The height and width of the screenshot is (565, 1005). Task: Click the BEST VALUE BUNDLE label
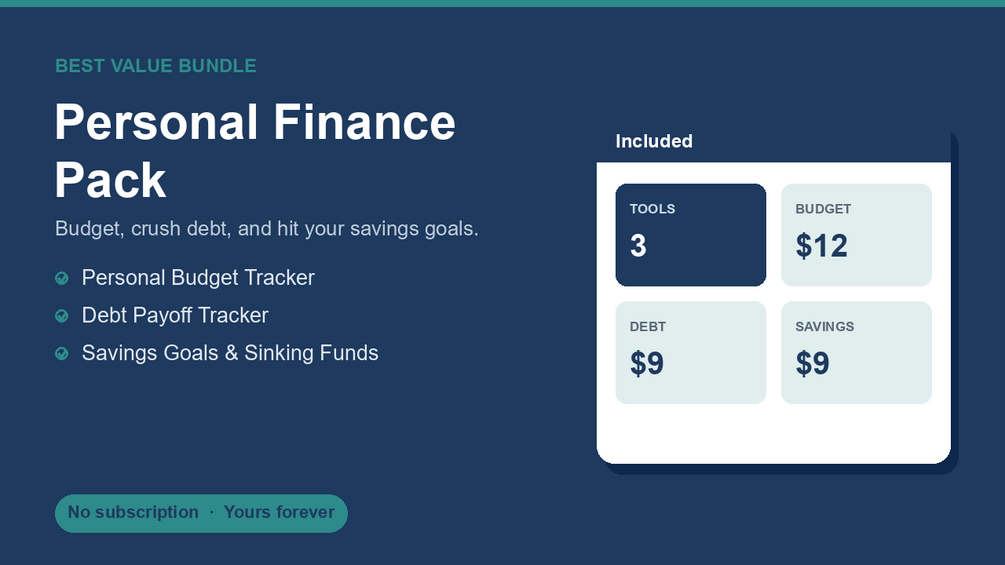click(x=156, y=66)
